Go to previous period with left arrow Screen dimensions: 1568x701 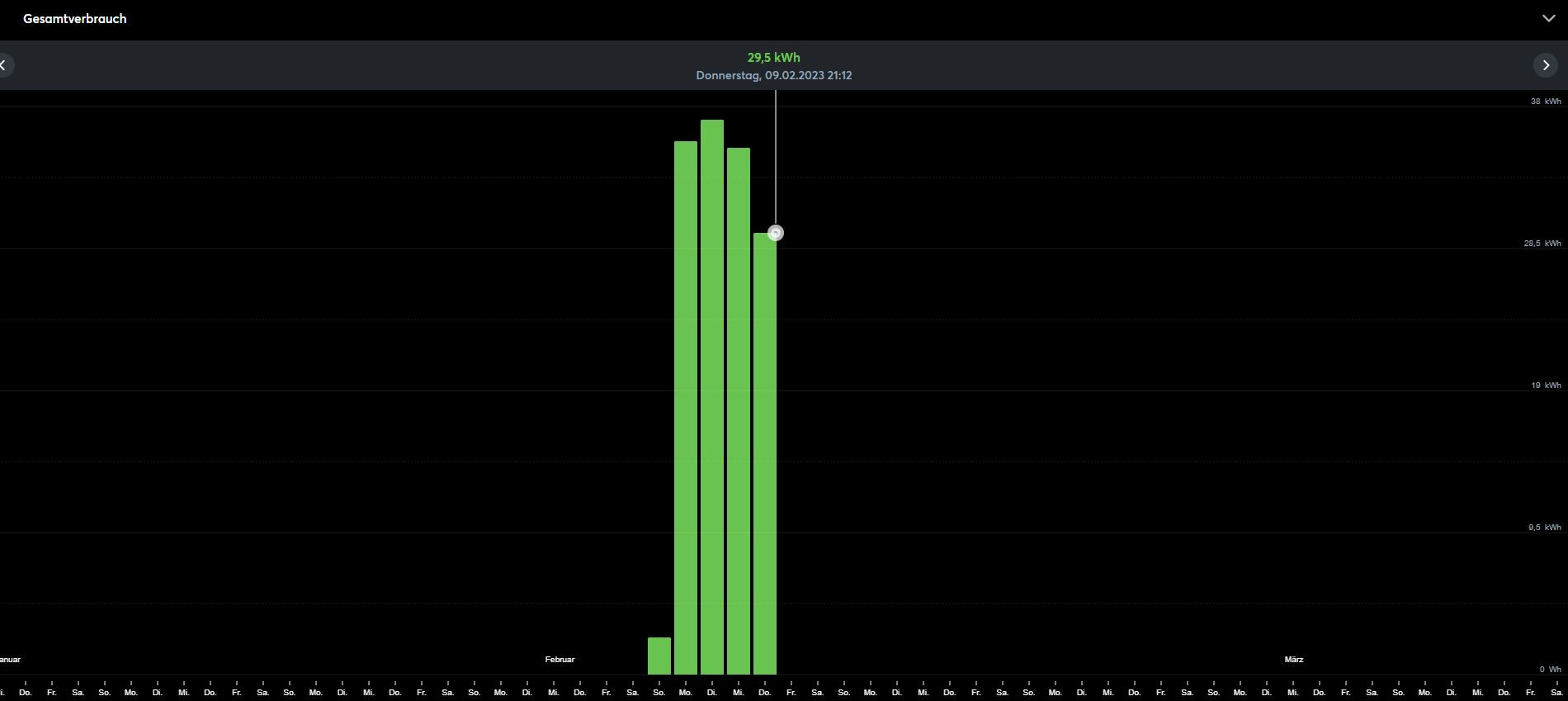[x=4, y=65]
